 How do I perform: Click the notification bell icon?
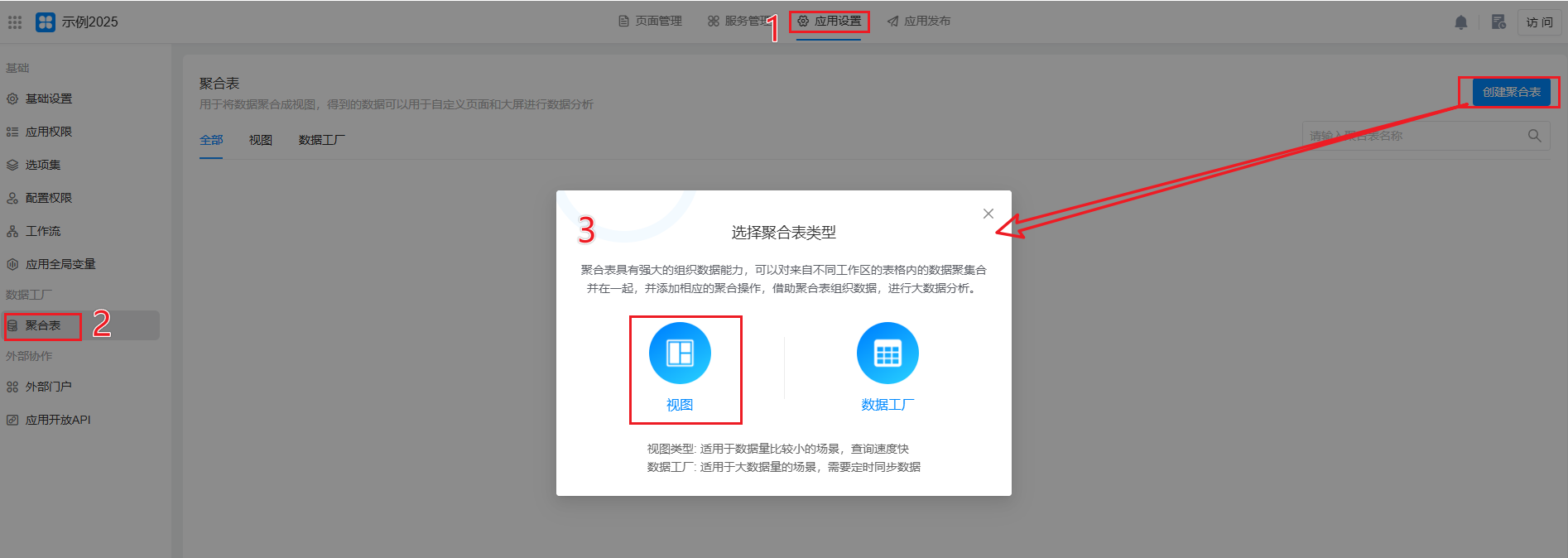point(1461,22)
